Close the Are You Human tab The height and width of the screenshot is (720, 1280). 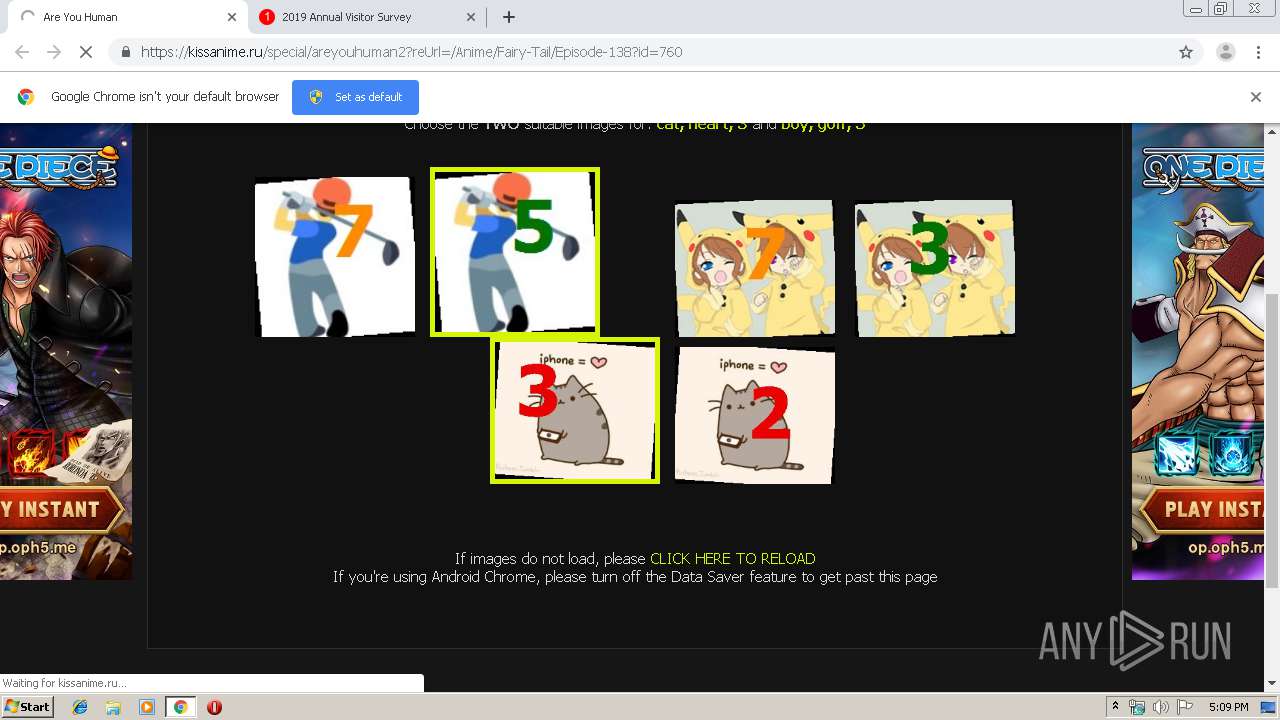point(231,17)
